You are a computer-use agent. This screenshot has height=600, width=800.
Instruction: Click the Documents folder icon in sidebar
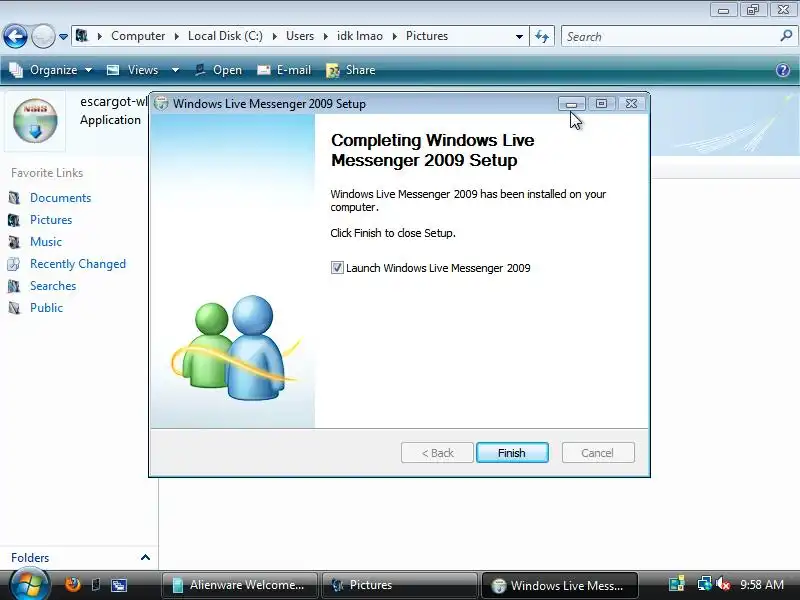14,198
